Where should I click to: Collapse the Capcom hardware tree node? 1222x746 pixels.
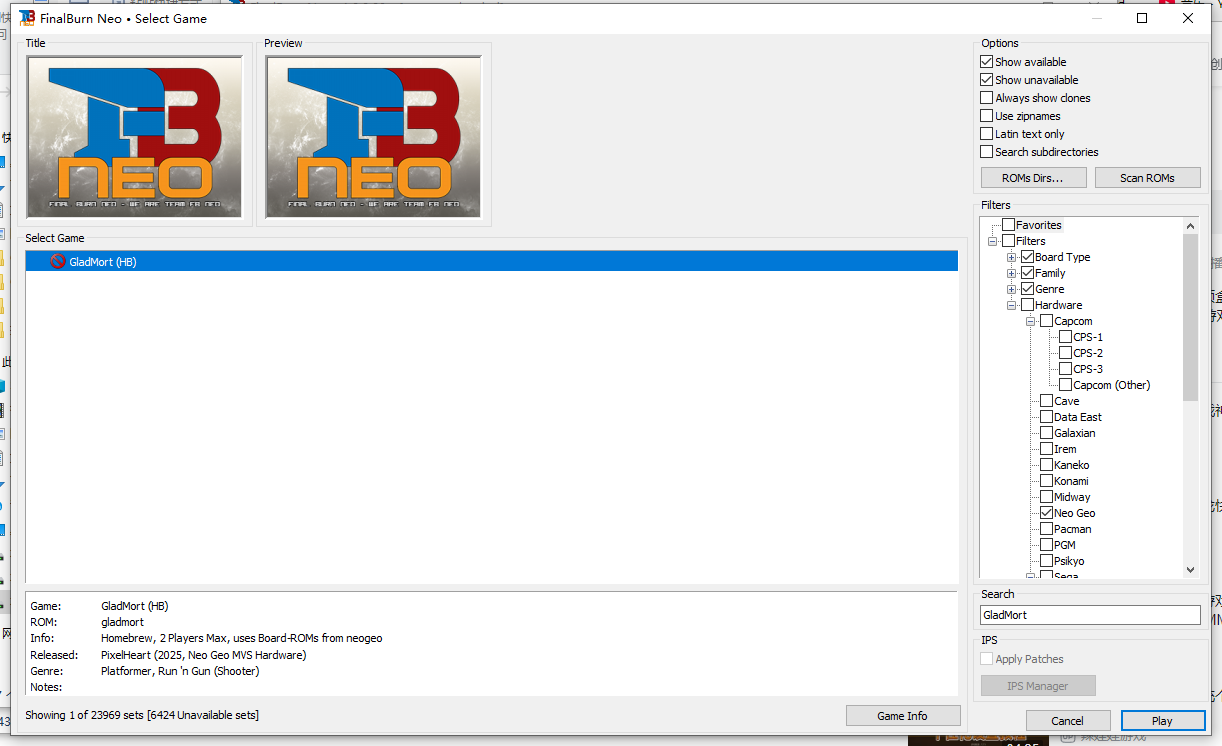(x=1031, y=321)
